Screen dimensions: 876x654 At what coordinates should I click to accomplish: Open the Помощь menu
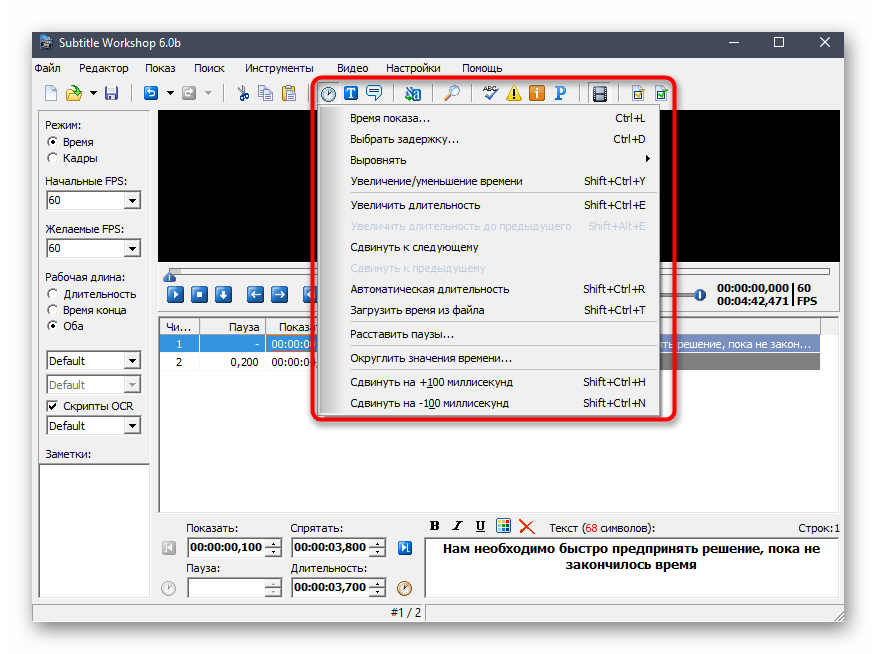[482, 68]
